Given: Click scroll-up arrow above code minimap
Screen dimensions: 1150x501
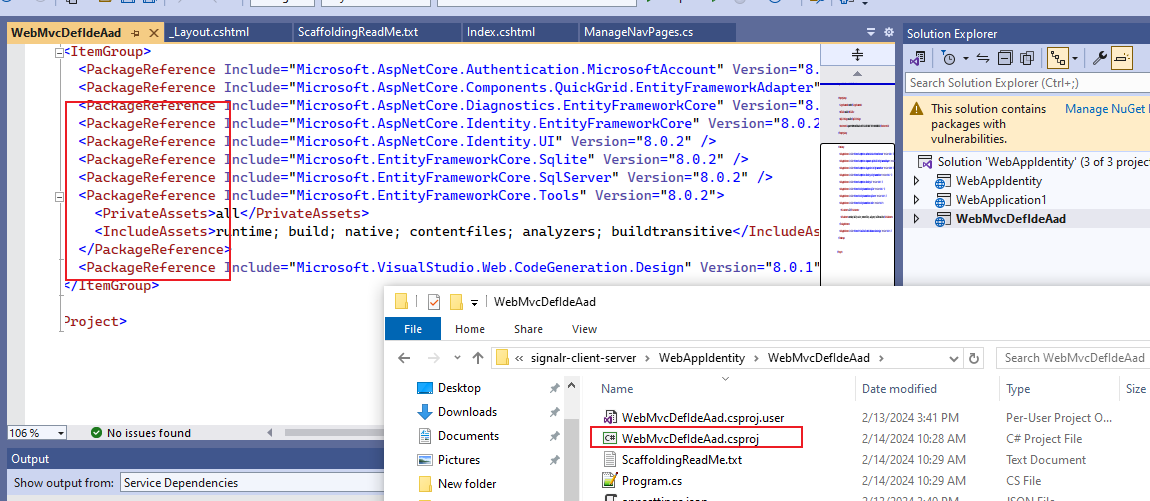Looking at the screenshot, I should click(x=858, y=74).
